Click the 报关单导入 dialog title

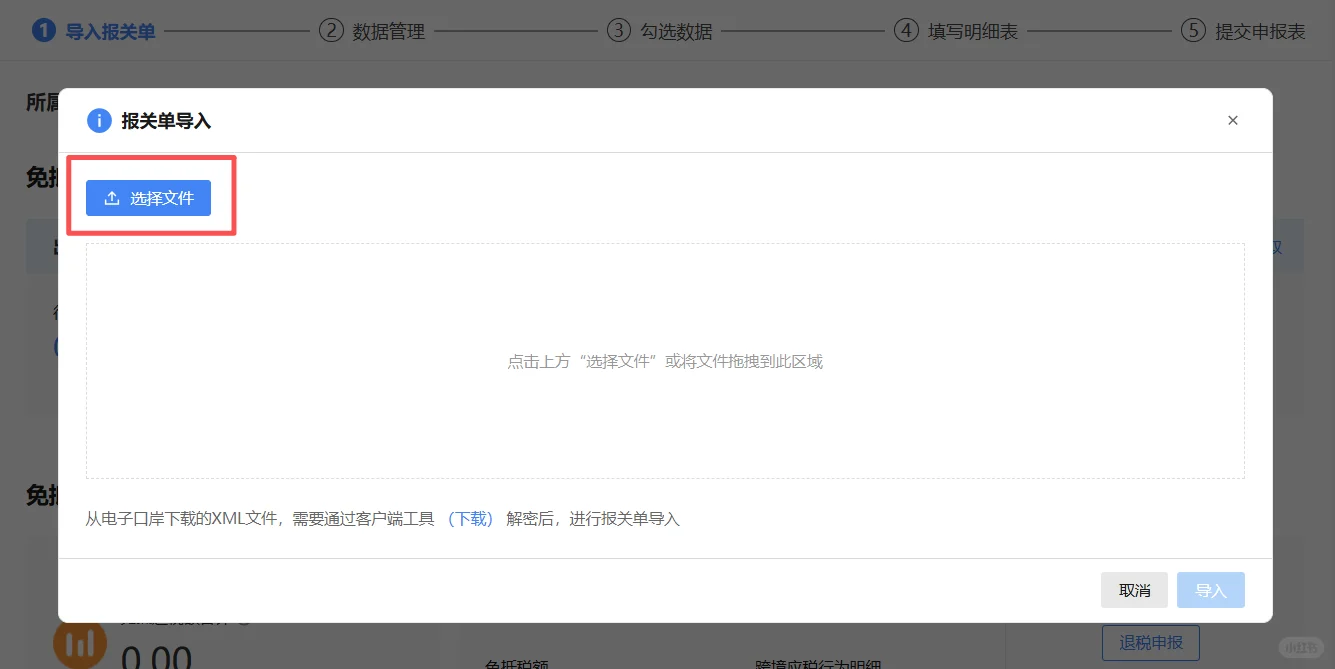click(166, 121)
